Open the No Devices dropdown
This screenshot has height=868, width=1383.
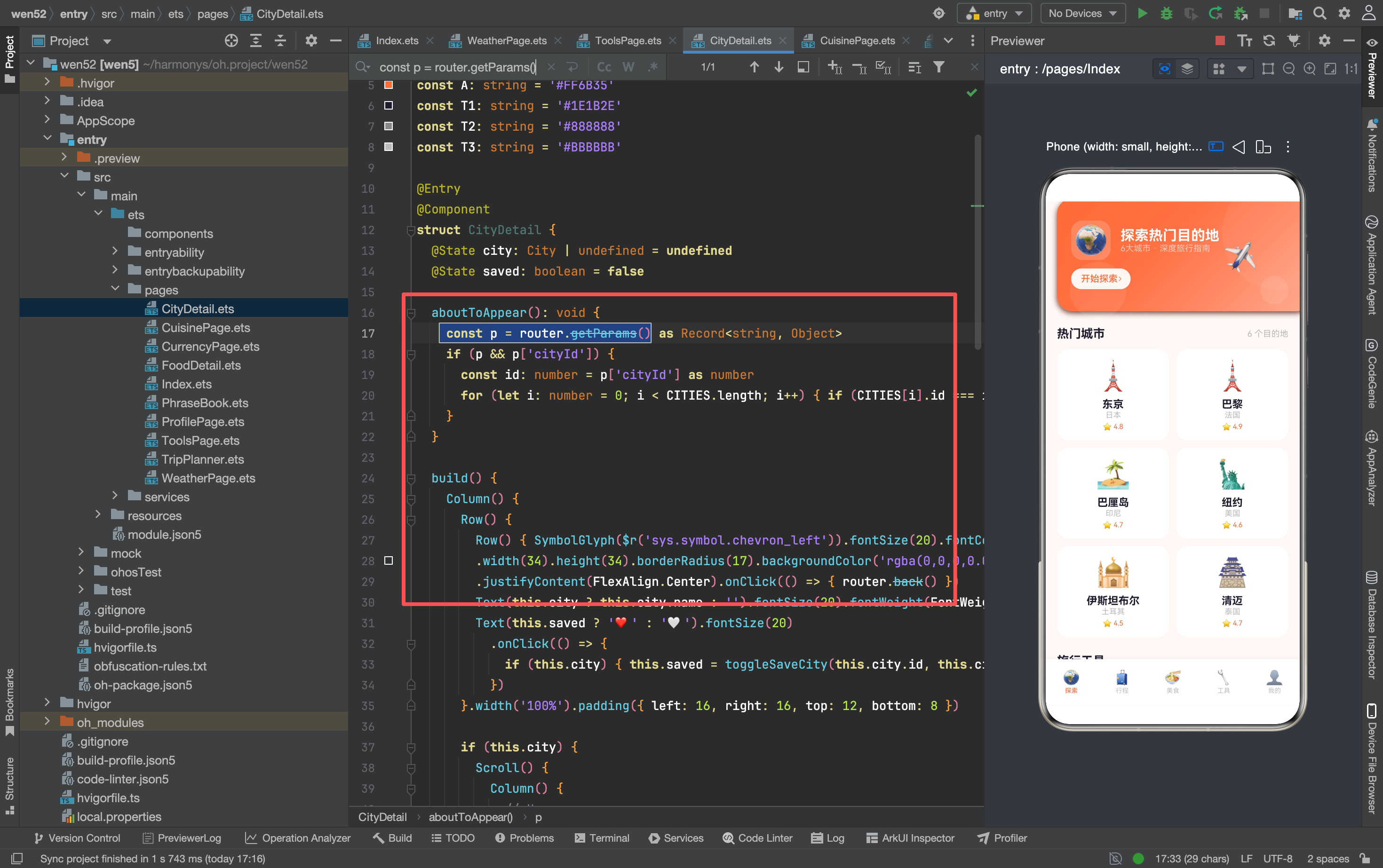click(x=1082, y=13)
